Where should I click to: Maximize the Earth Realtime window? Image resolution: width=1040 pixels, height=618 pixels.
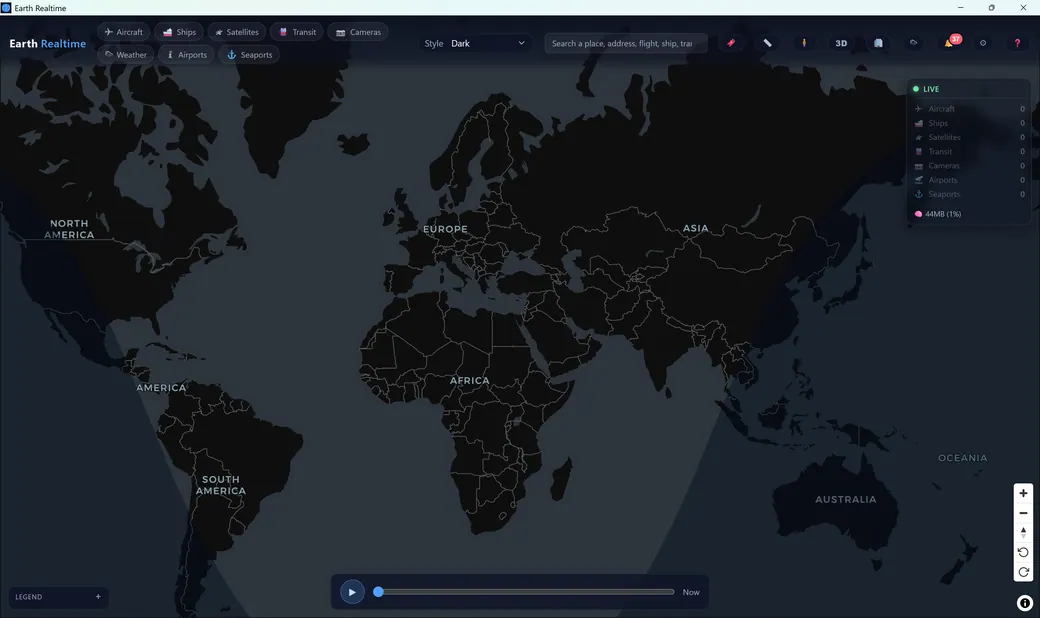(992, 7)
